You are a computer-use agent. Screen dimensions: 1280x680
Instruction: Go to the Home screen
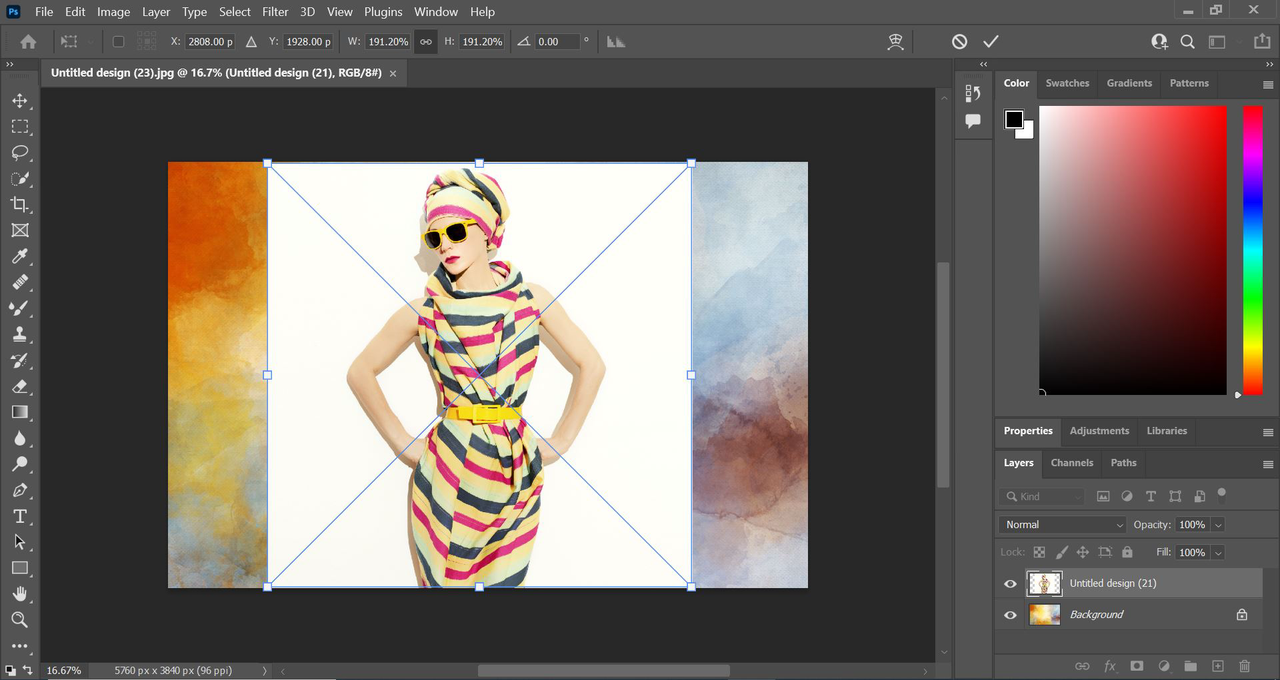(28, 42)
